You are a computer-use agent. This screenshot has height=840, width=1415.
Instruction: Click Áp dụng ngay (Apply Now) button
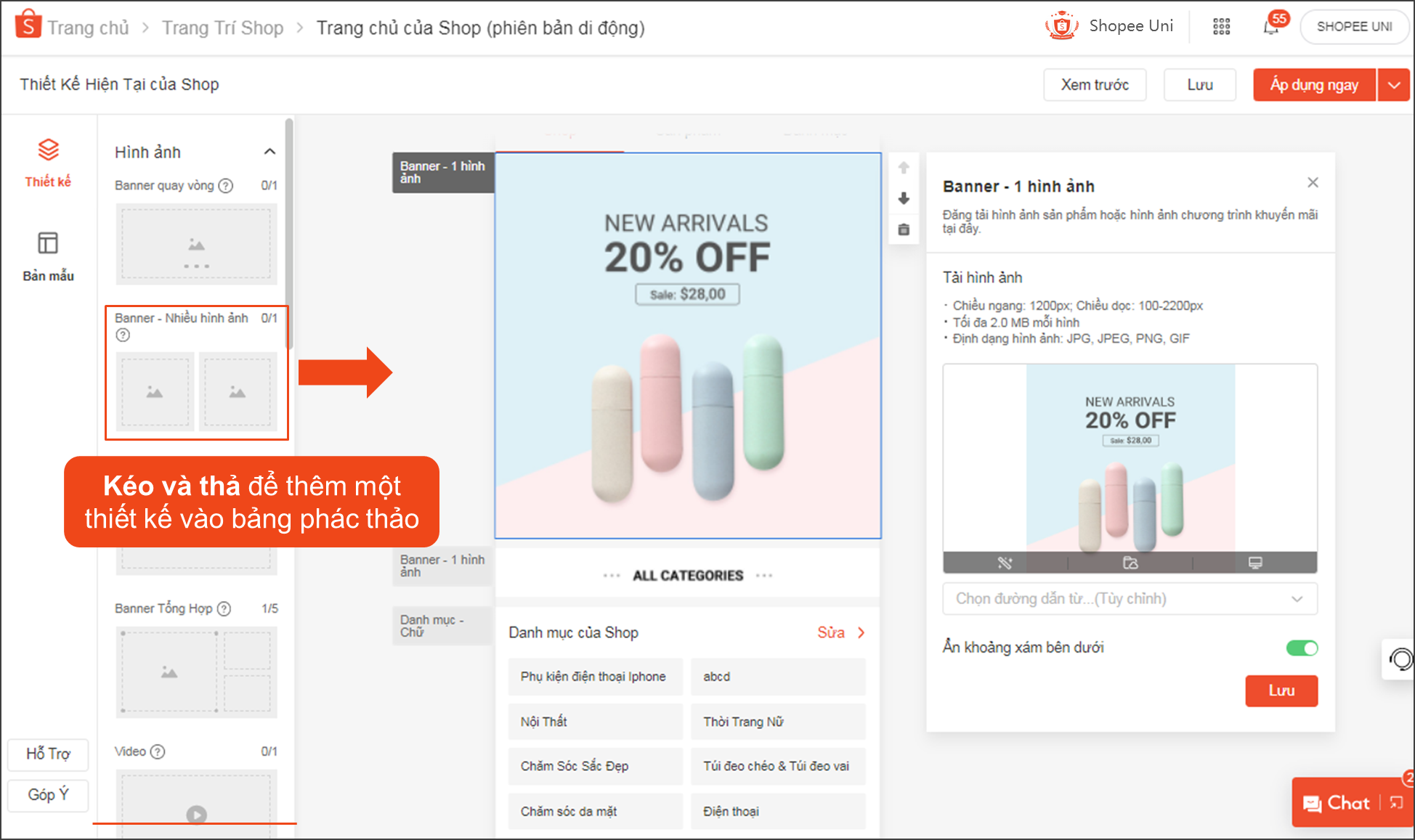pos(1313,85)
